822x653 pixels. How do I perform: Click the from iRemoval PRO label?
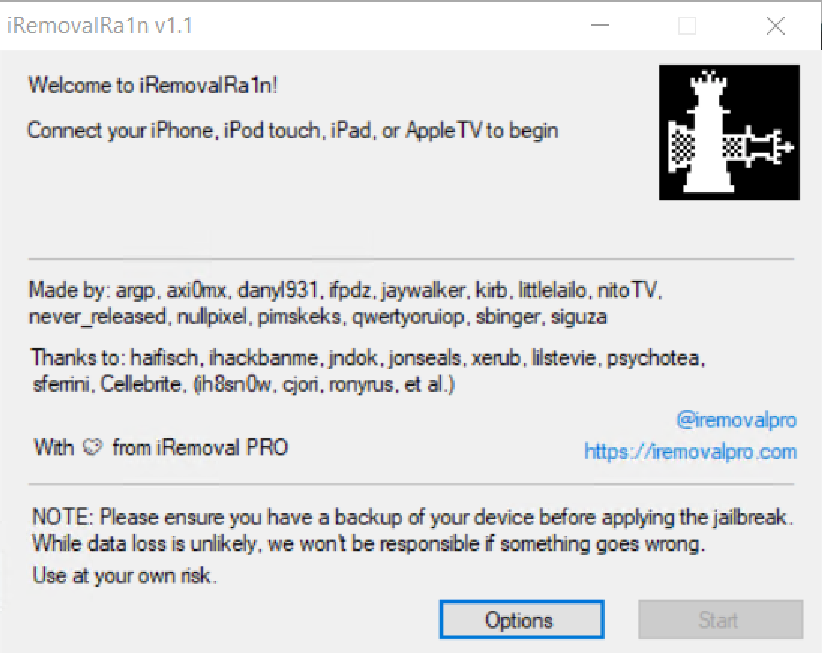(200, 447)
